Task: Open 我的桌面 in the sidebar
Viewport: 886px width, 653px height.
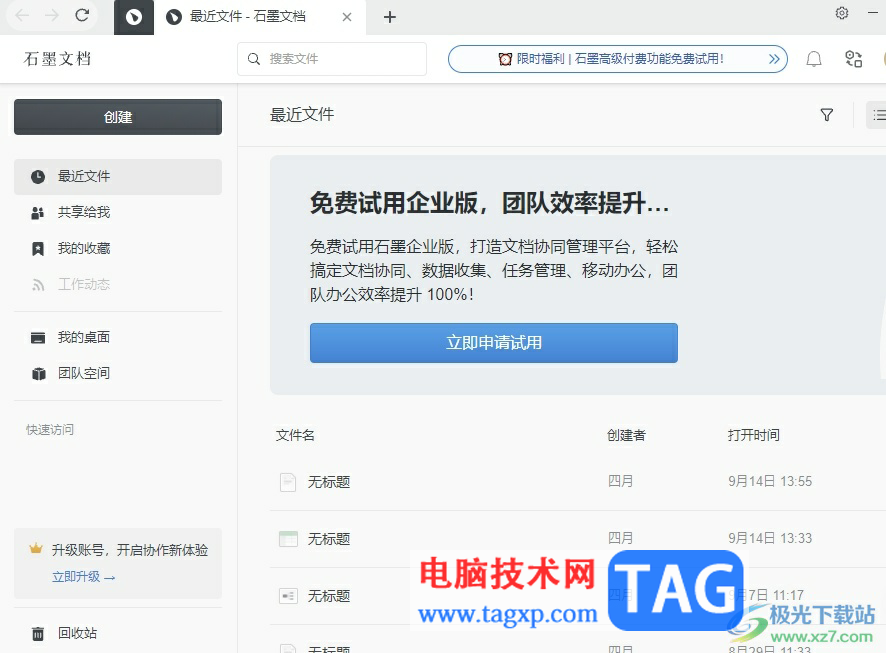Action: click(x=118, y=337)
